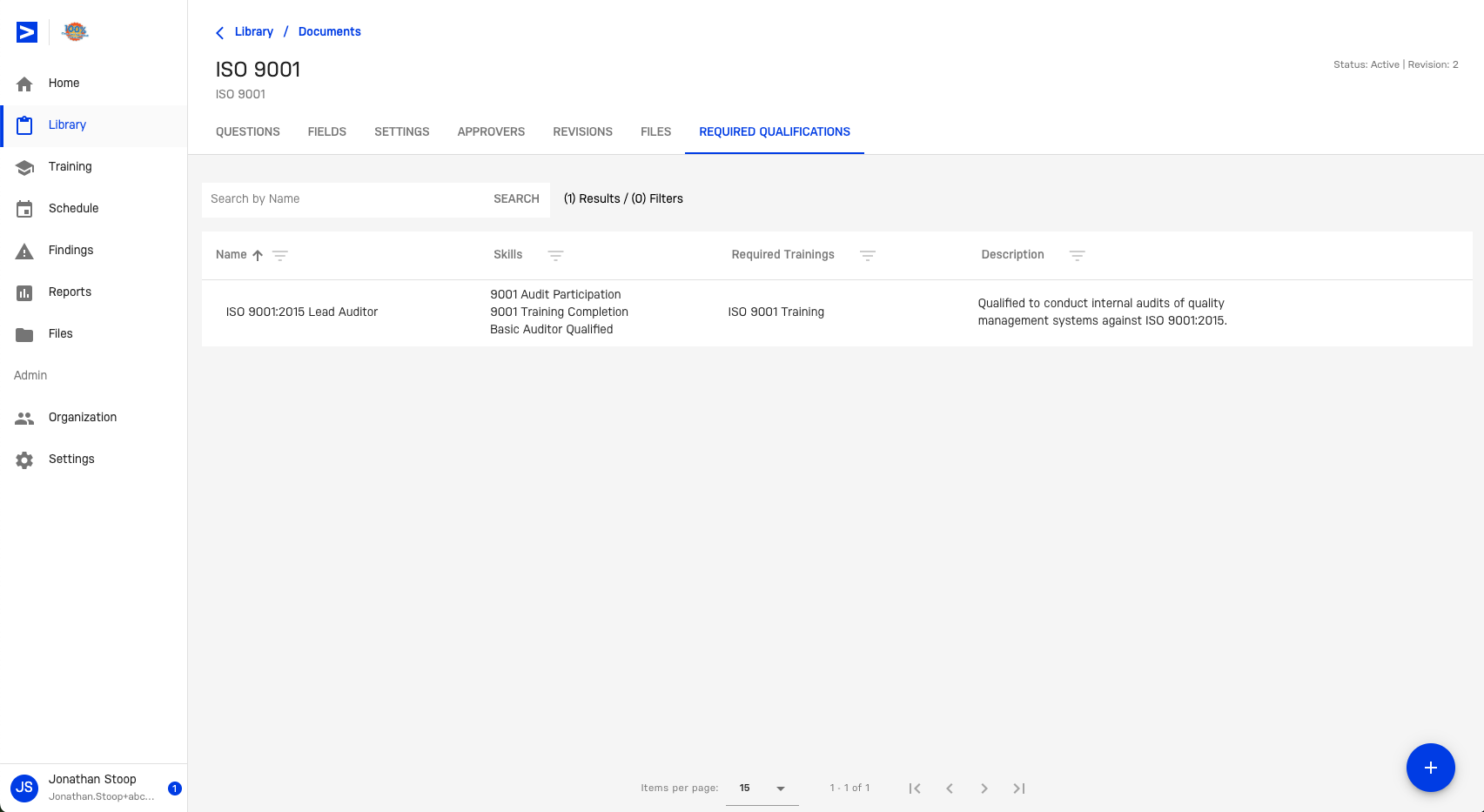Viewport: 1484px width, 812px height.
Task: Click the Schedule calendar icon
Action: click(x=24, y=209)
